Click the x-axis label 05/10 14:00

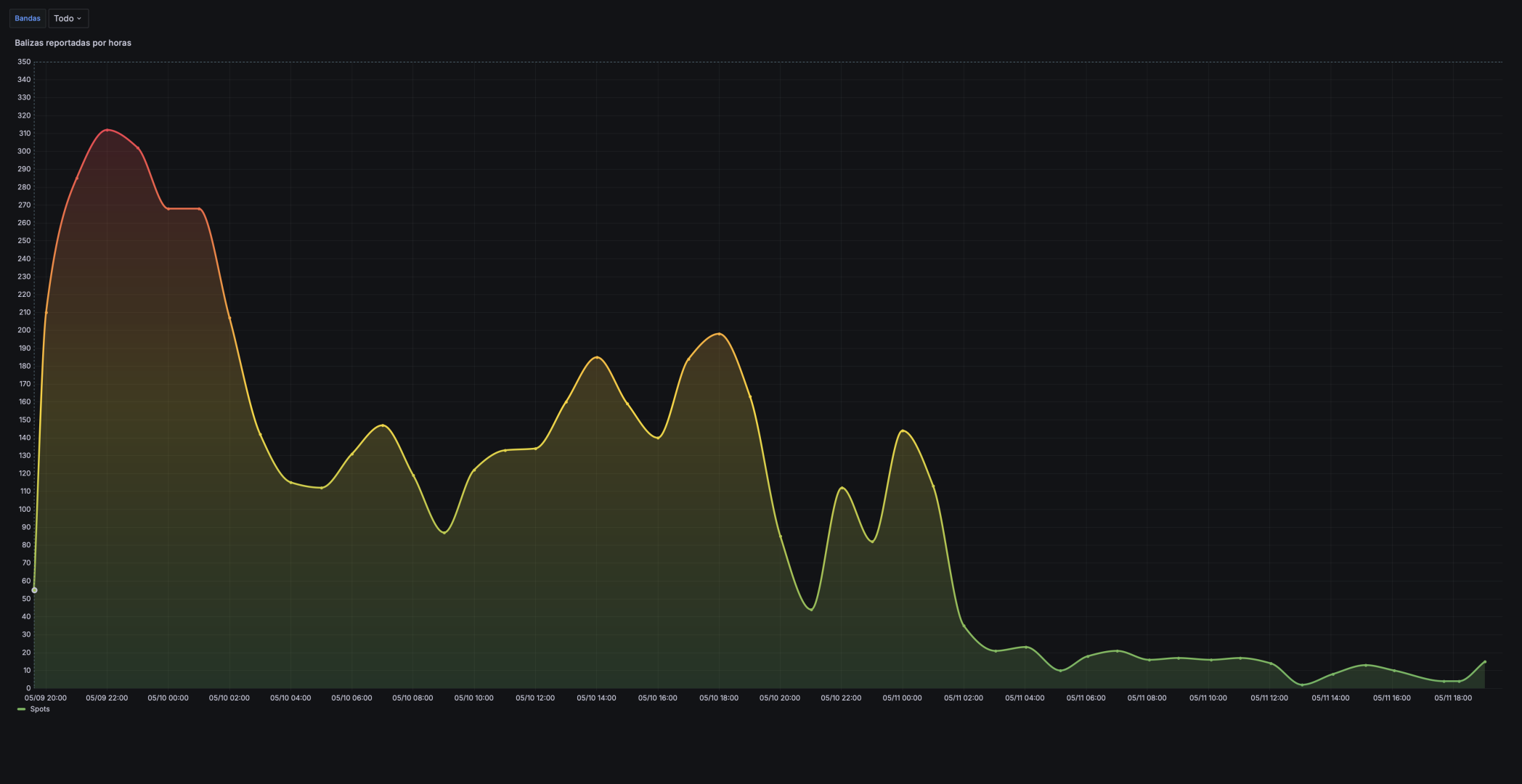point(596,698)
